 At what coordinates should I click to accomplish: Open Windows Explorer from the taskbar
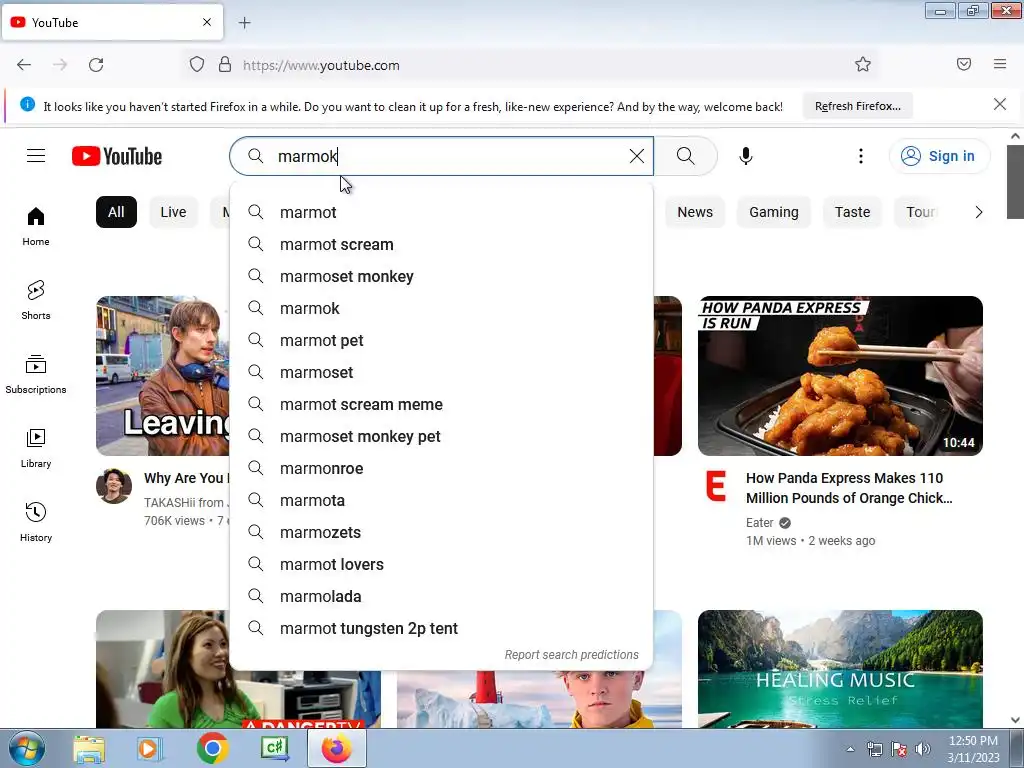click(89, 749)
